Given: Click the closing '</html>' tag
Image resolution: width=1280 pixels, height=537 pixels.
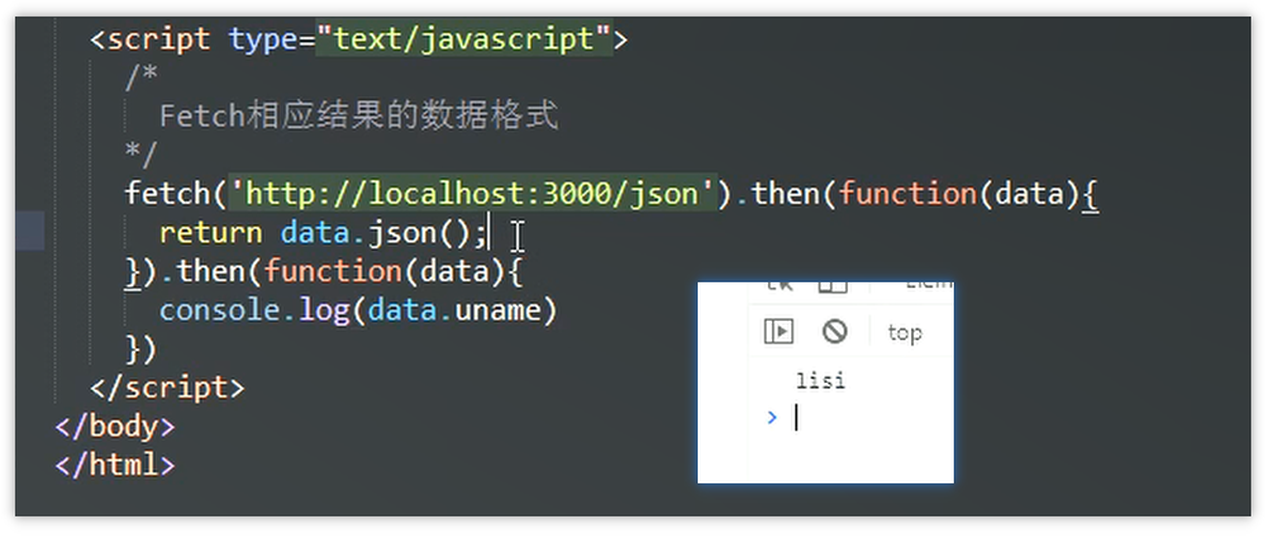Looking at the screenshot, I should click(x=115, y=465).
